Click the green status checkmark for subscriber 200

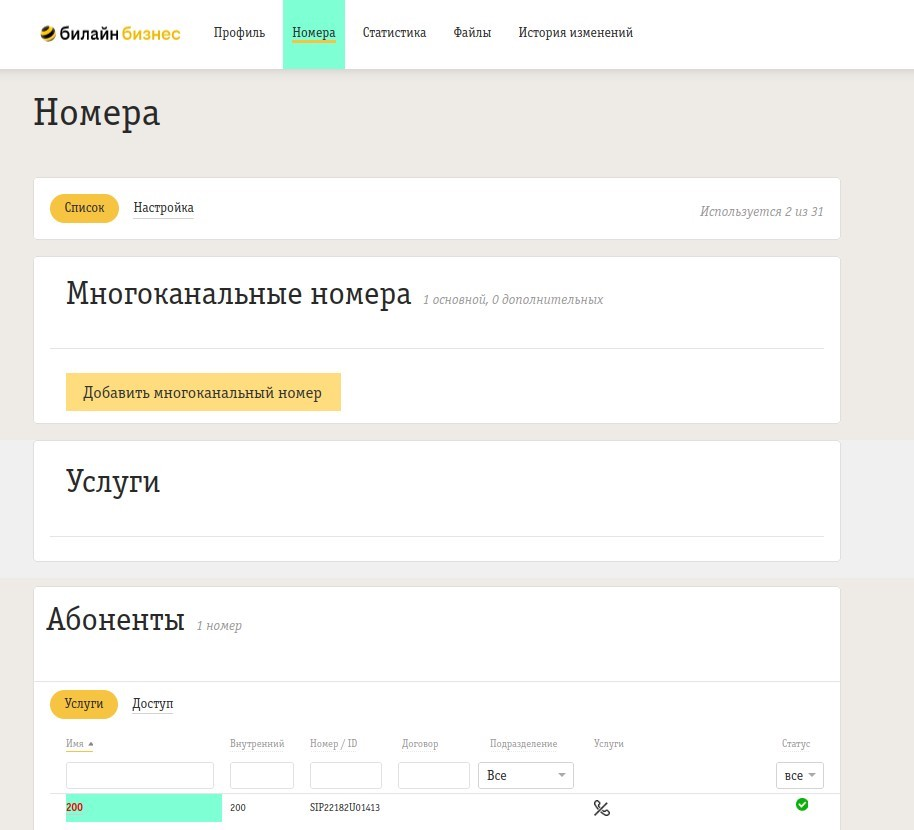point(802,804)
